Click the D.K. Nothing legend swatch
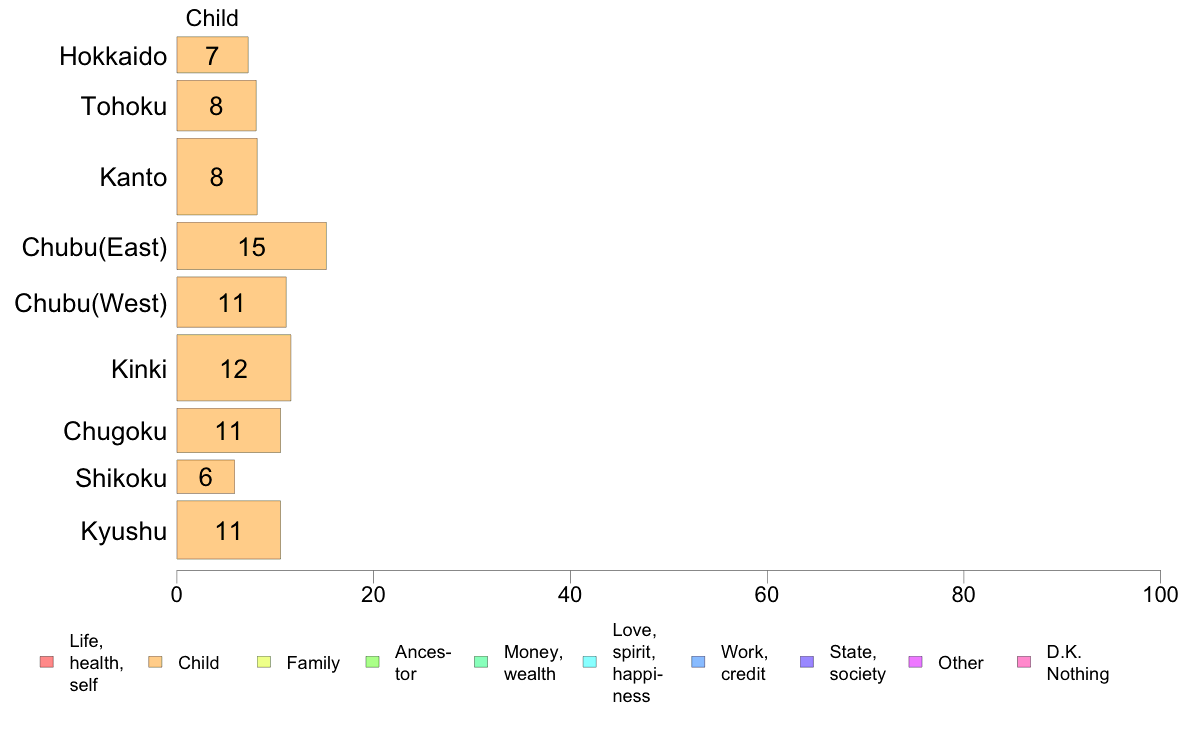The height and width of the screenshot is (736, 1188). click(x=1024, y=662)
